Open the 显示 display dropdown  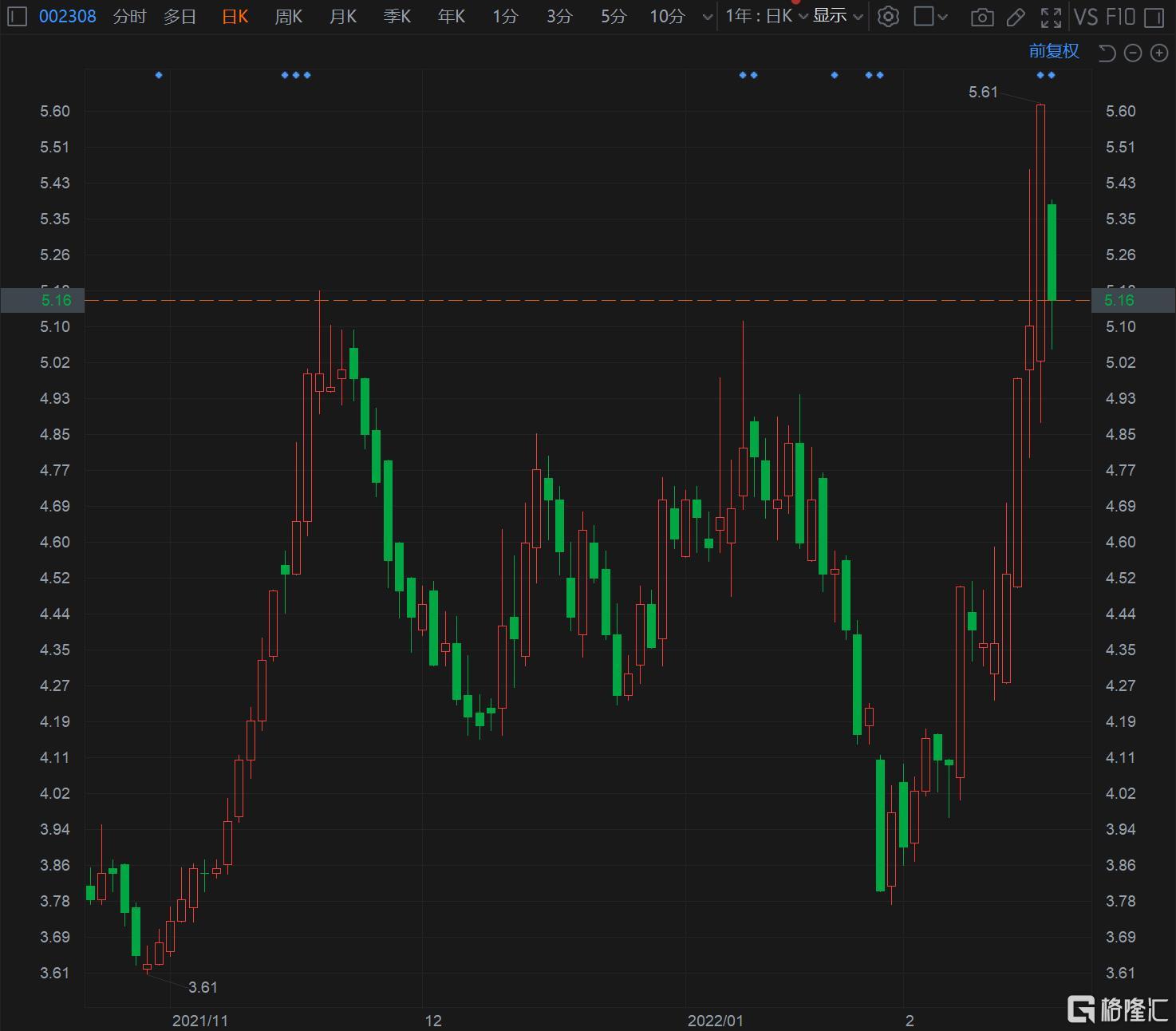837,17
